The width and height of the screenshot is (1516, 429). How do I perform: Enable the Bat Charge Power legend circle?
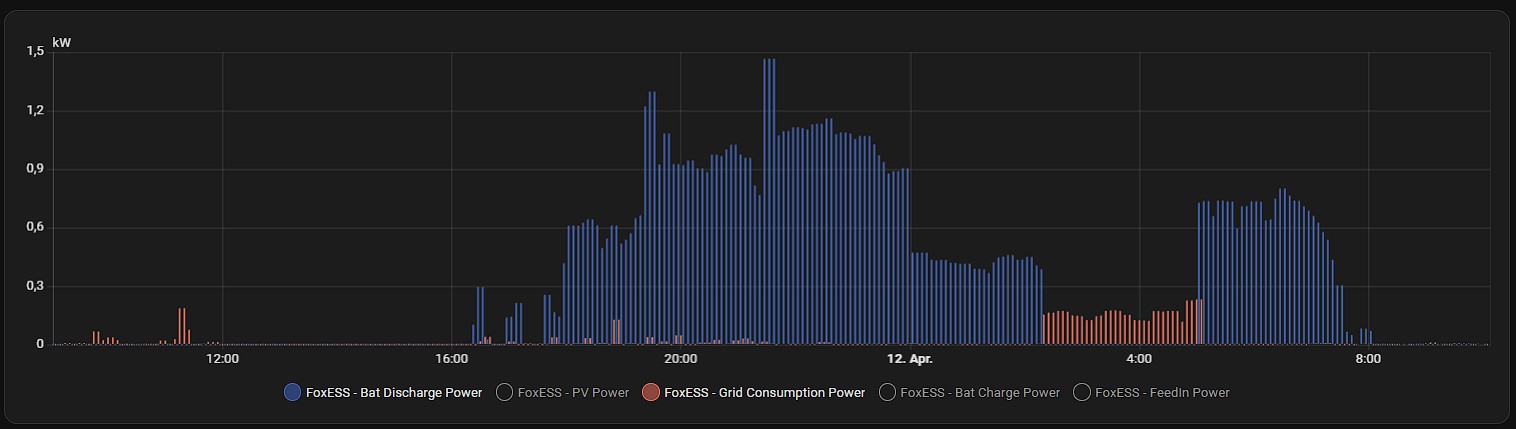(887, 393)
